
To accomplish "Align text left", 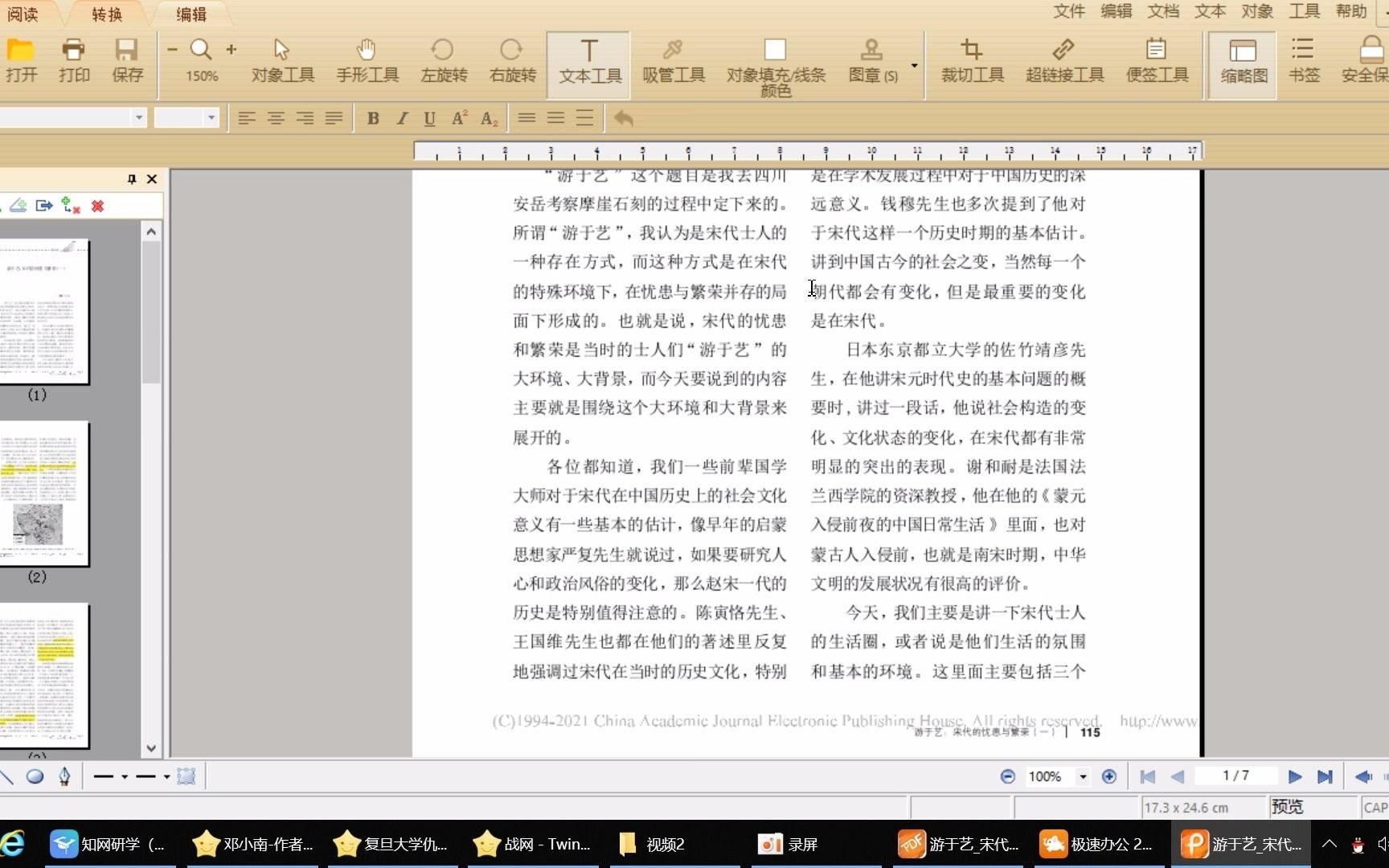I will click(247, 119).
